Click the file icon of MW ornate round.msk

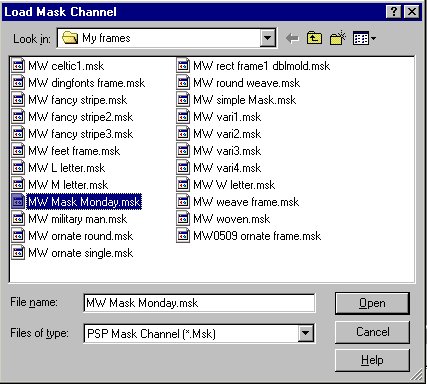point(18,236)
